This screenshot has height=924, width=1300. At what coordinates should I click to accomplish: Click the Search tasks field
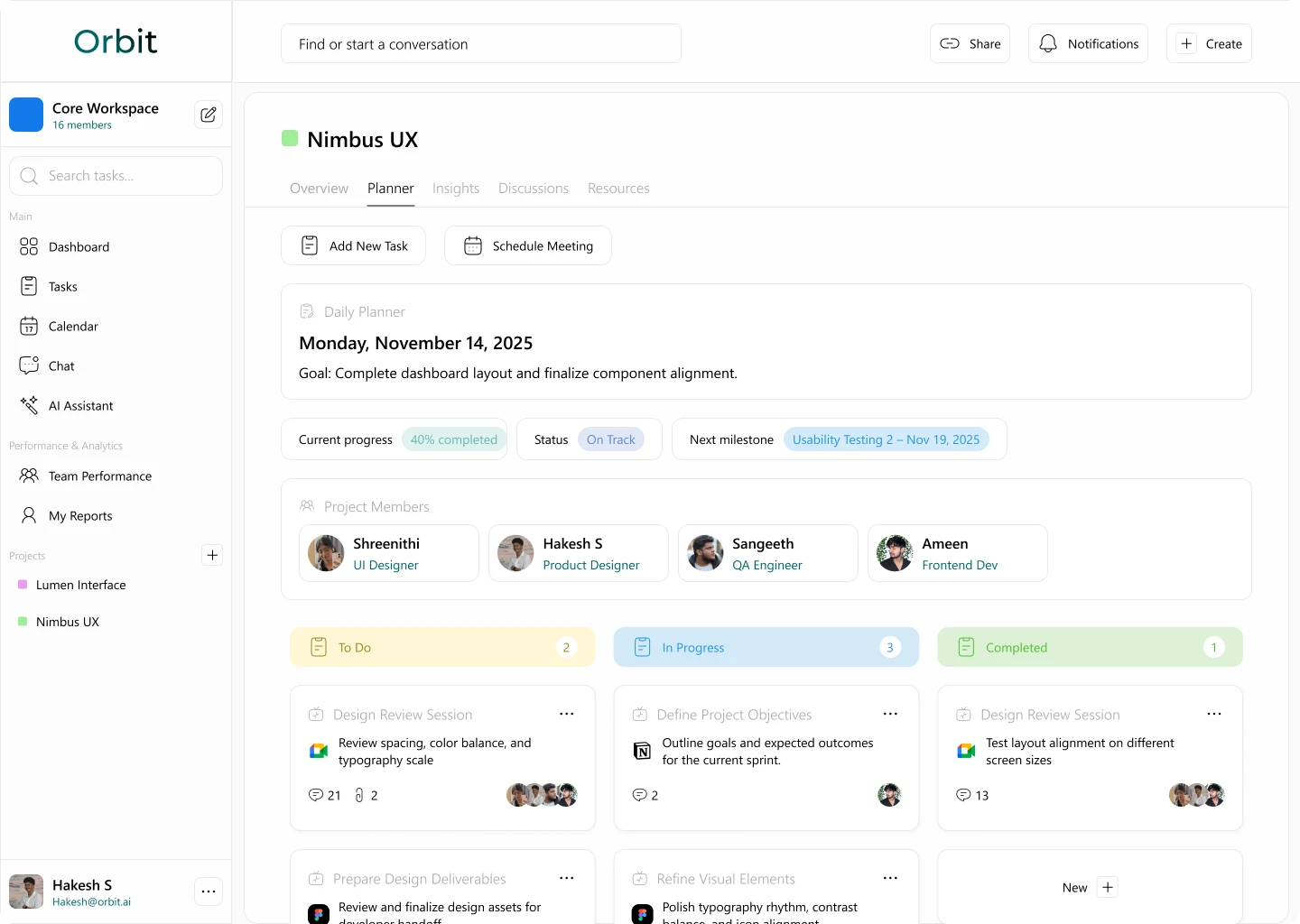(x=116, y=176)
